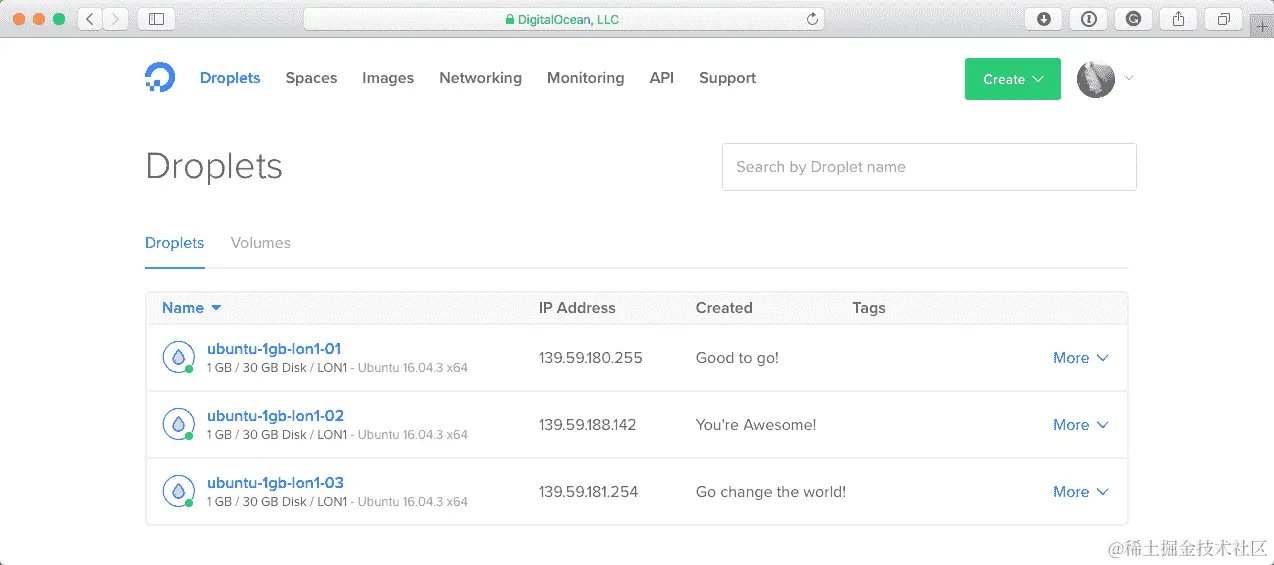Screen dimensions: 1274x565
Task: Click droplet icon for ubuntu-1gb-lon1-01
Action: (179, 358)
